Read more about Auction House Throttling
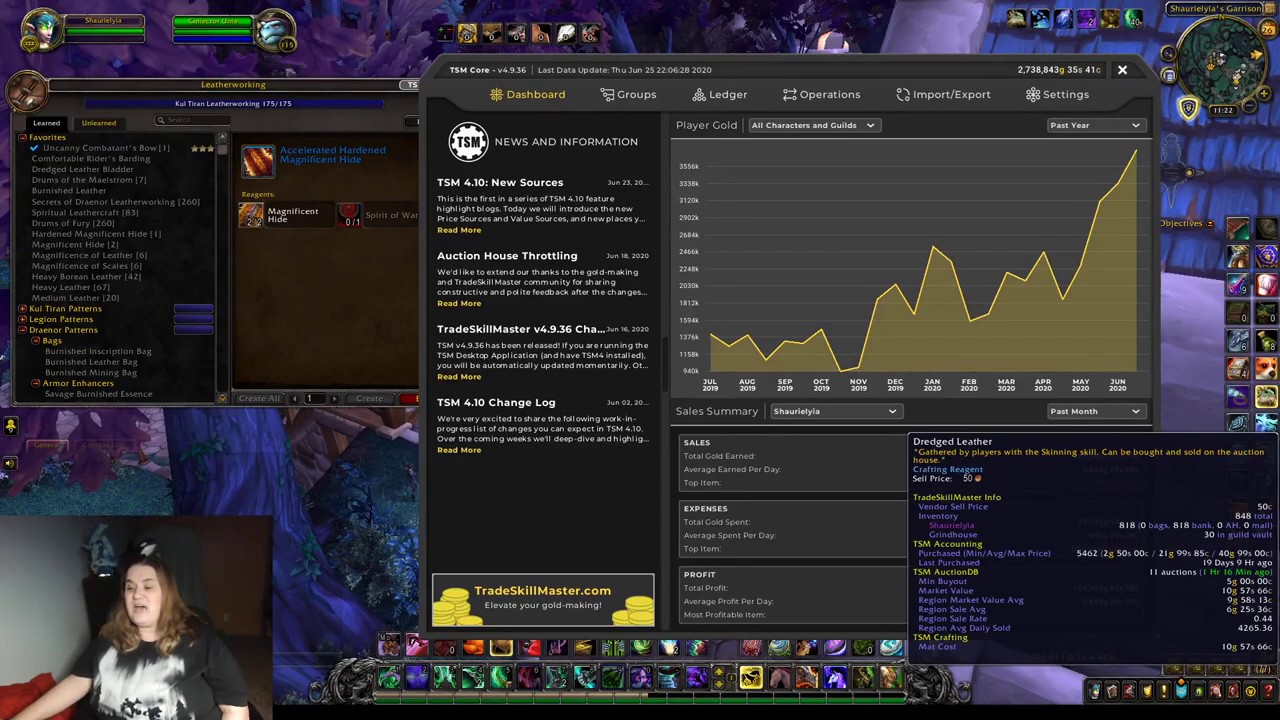This screenshot has width=1280, height=720. tap(459, 303)
